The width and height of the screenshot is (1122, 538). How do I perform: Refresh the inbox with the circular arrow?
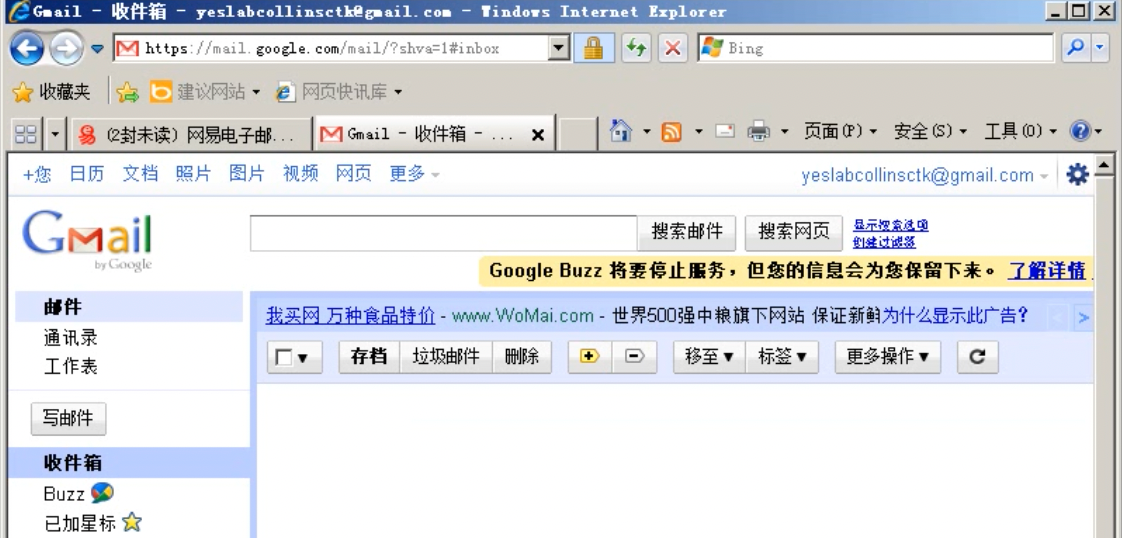click(977, 356)
